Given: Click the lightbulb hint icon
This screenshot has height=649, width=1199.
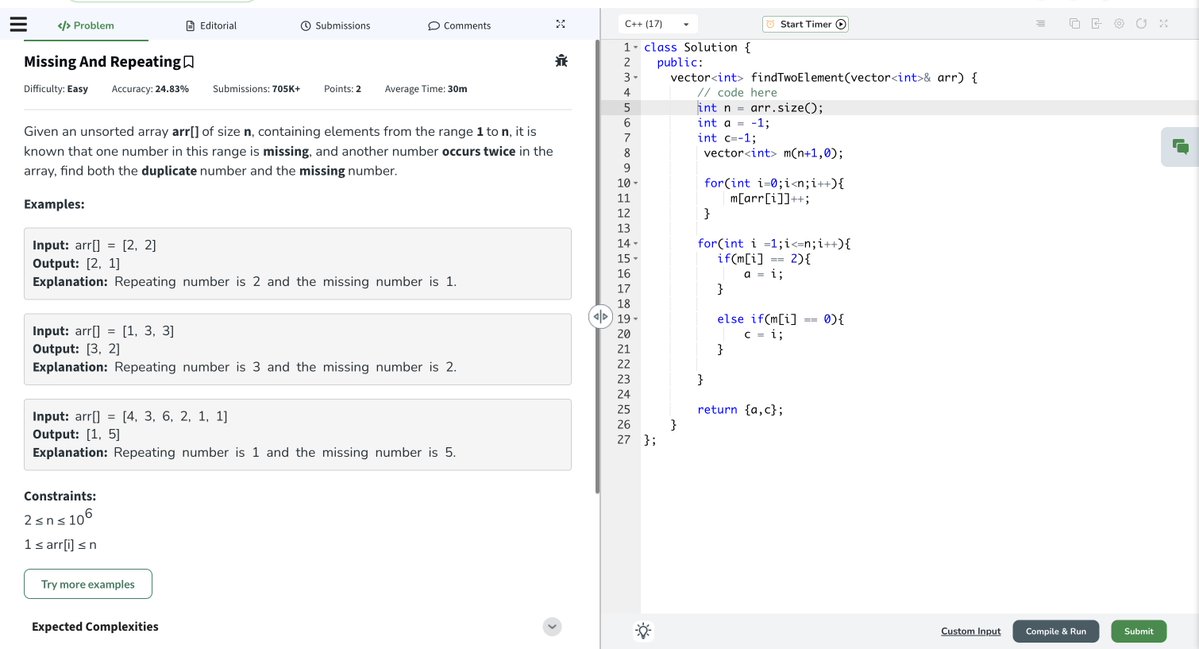Looking at the screenshot, I should click(x=643, y=631).
